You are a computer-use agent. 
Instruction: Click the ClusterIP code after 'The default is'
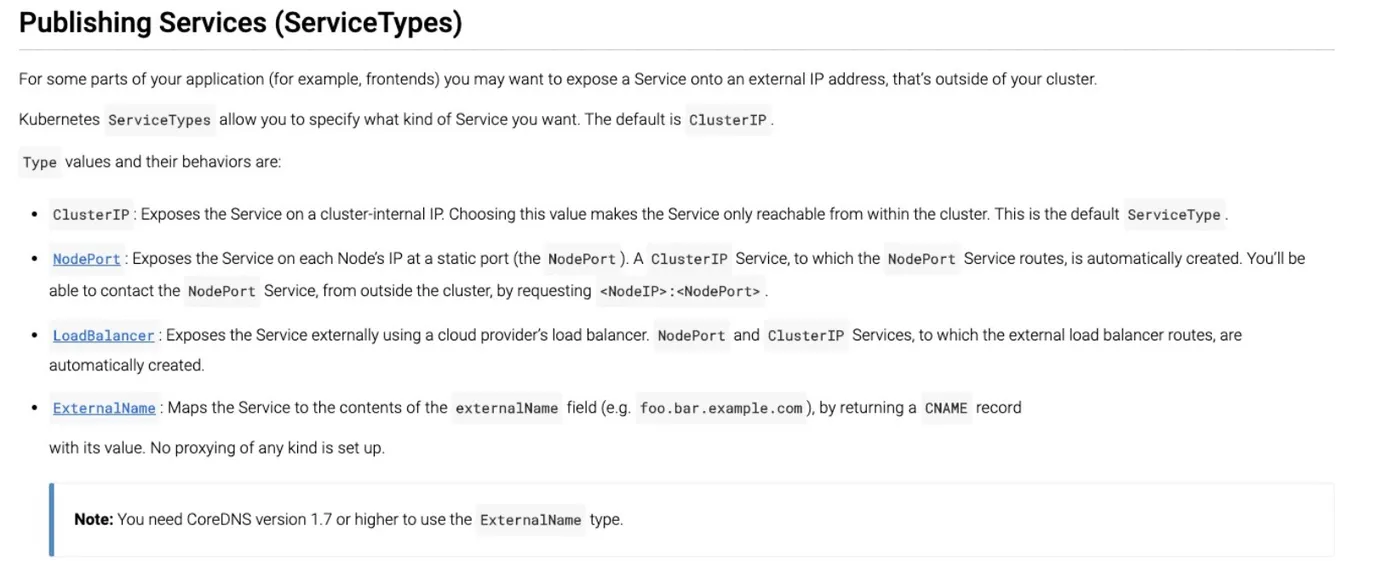pos(727,120)
